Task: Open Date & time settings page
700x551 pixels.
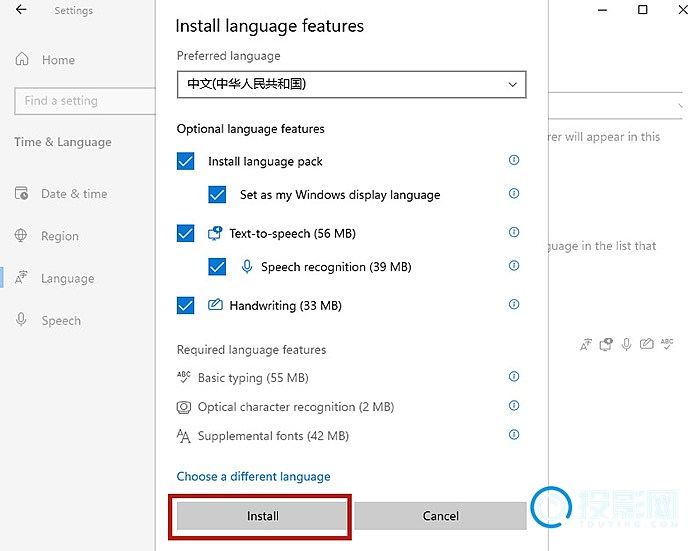Action: pyautogui.click(x=73, y=194)
